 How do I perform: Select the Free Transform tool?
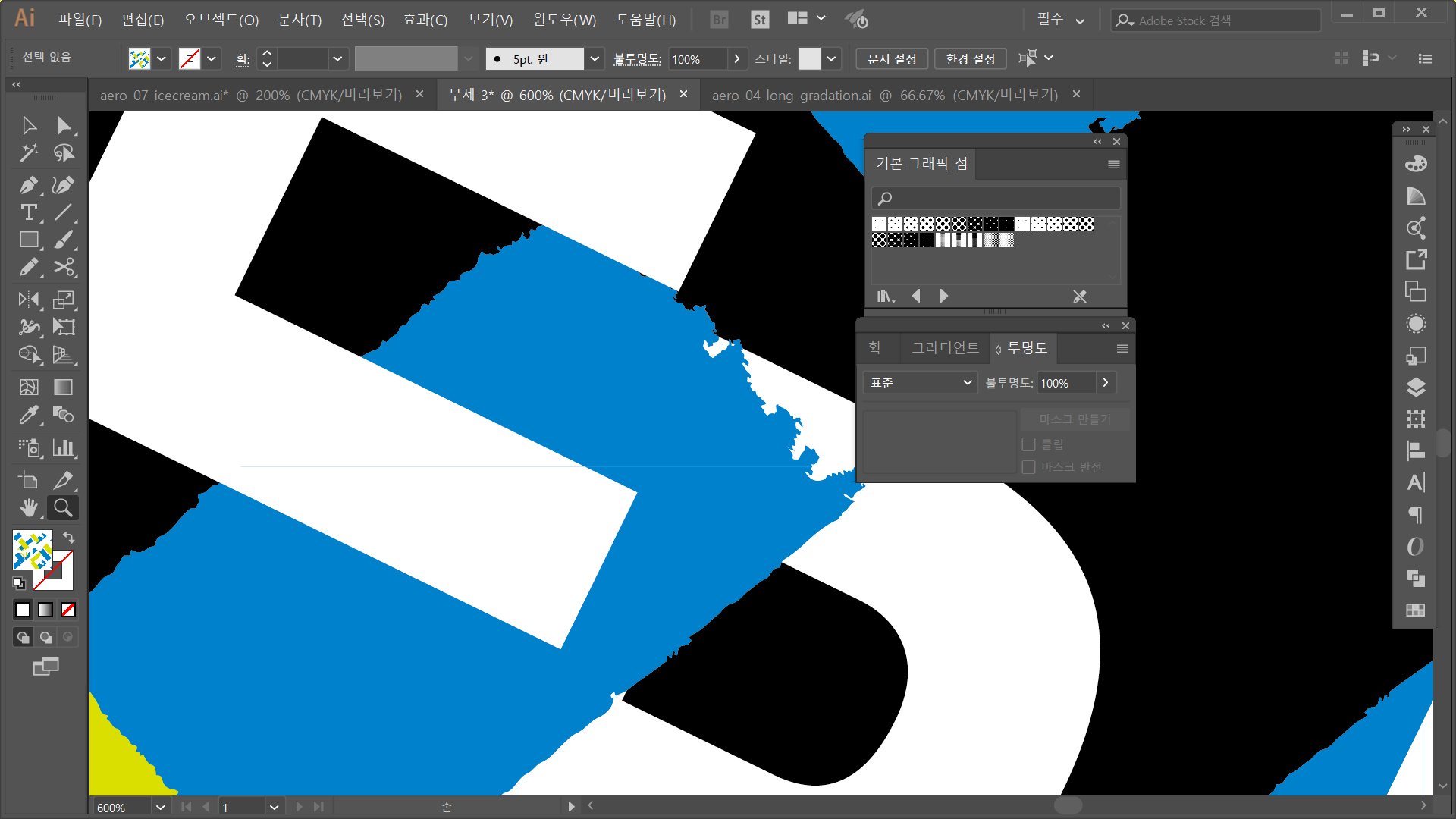tap(64, 327)
